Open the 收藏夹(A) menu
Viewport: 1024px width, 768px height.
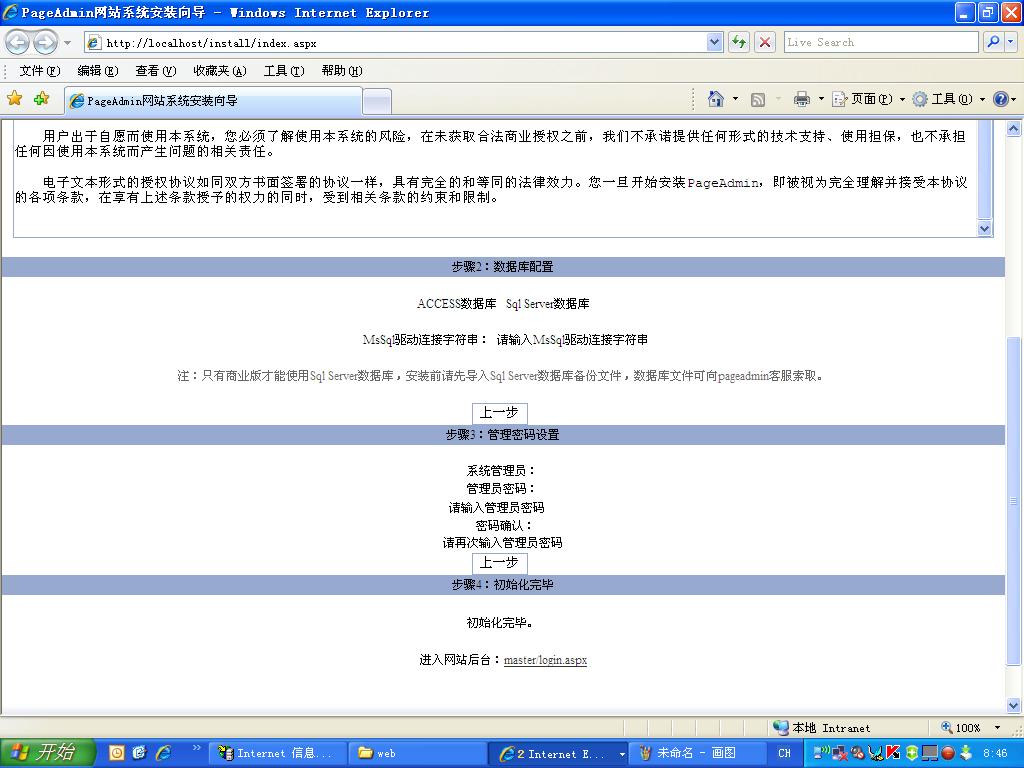click(220, 71)
